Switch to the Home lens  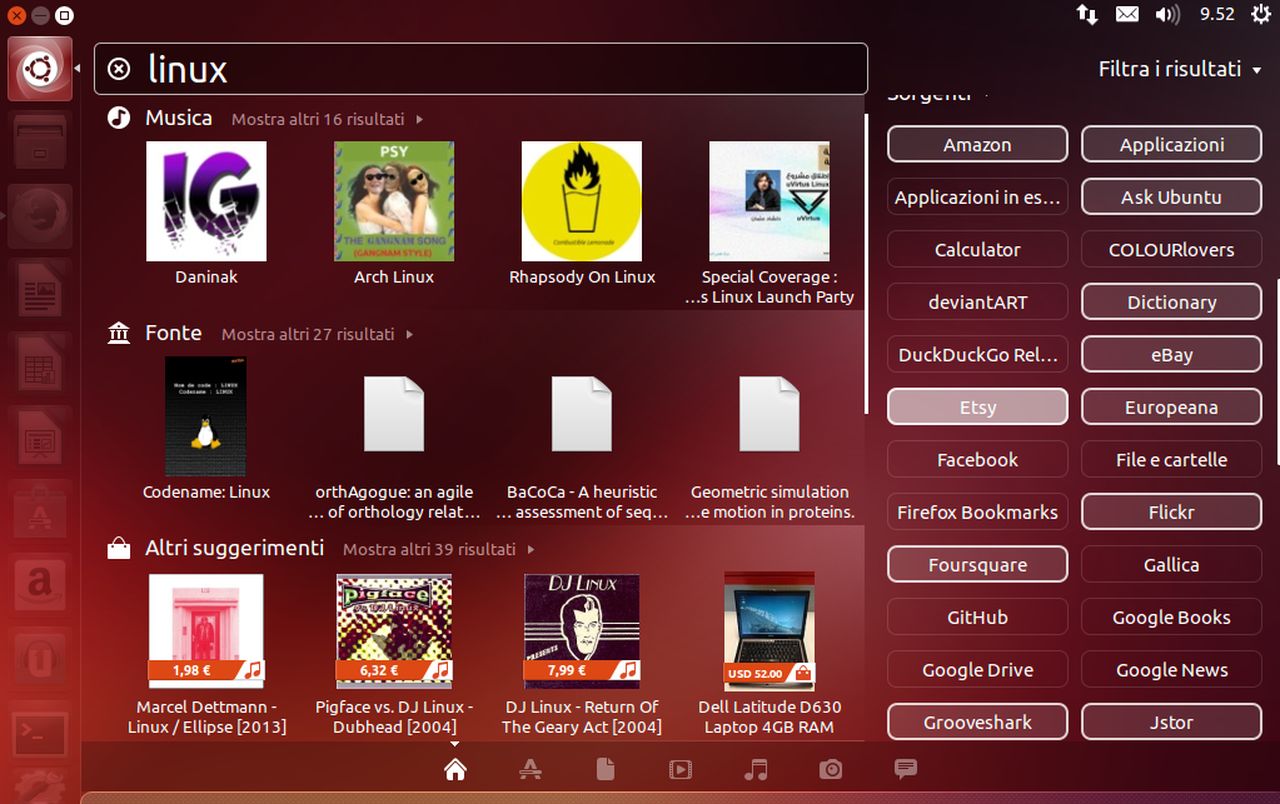point(455,769)
